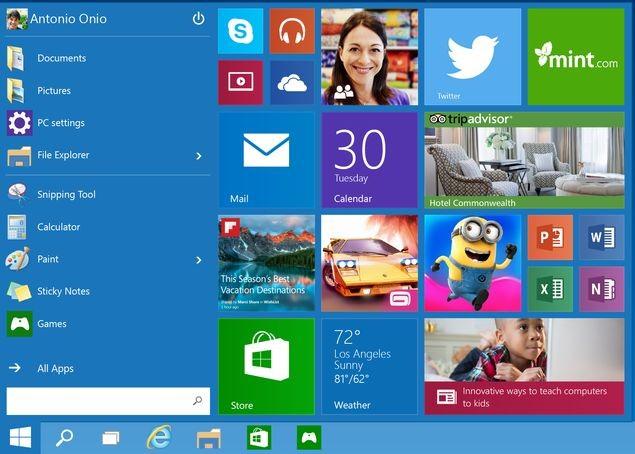Expand File Explorer submenu arrow

pyautogui.click(x=198, y=155)
